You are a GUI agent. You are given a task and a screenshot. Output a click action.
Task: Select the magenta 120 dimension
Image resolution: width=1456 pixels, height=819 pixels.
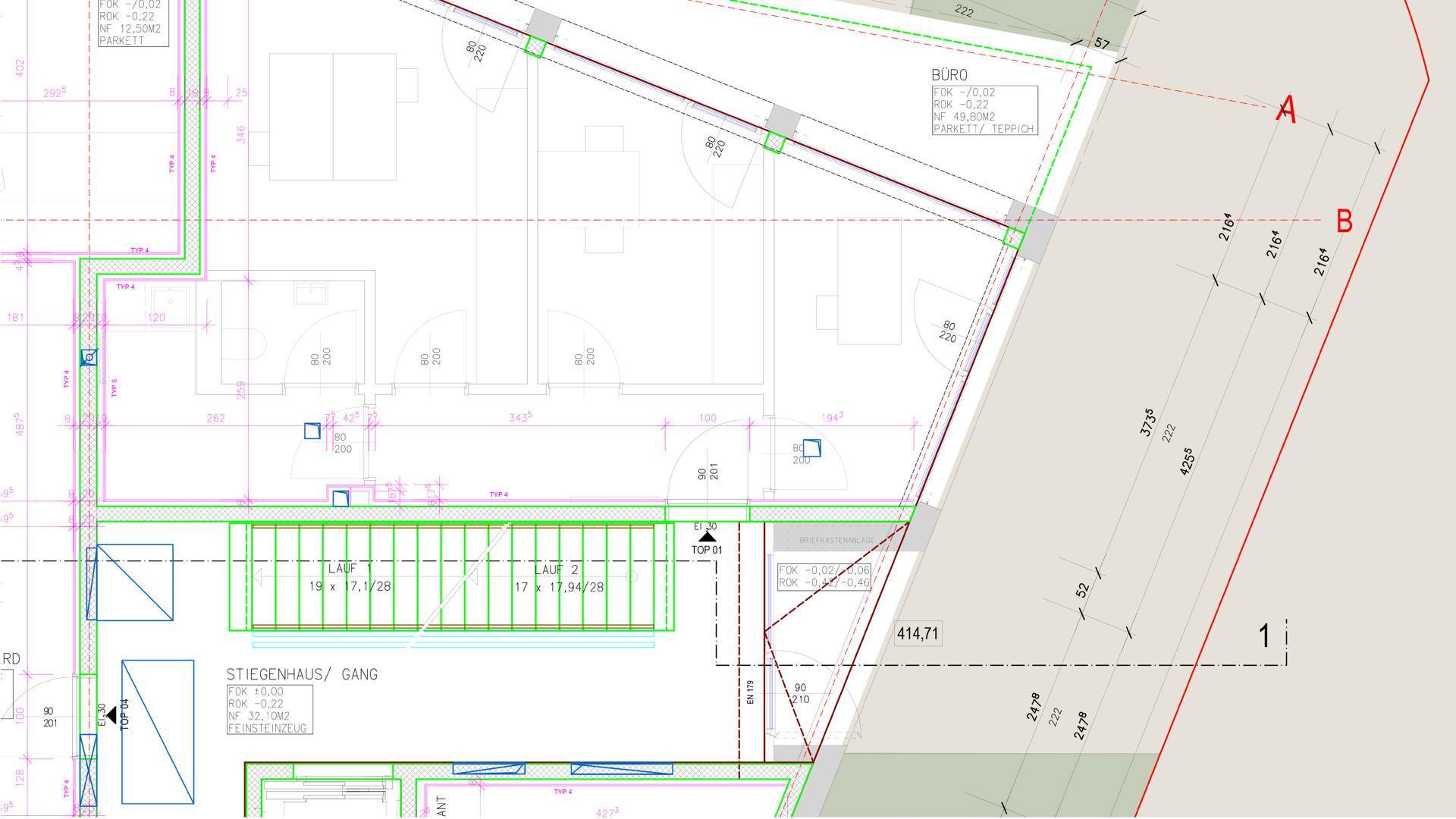click(156, 317)
